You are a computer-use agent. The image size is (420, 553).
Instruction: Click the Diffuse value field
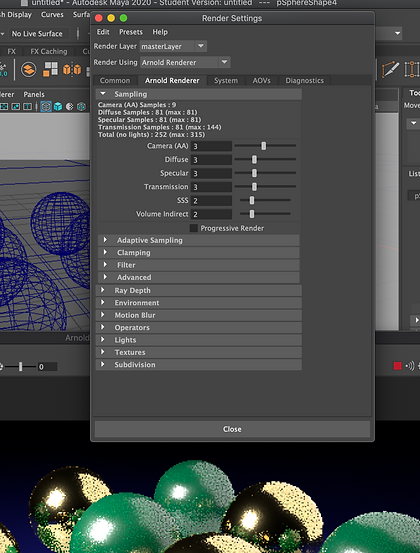click(x=211, y=160)
